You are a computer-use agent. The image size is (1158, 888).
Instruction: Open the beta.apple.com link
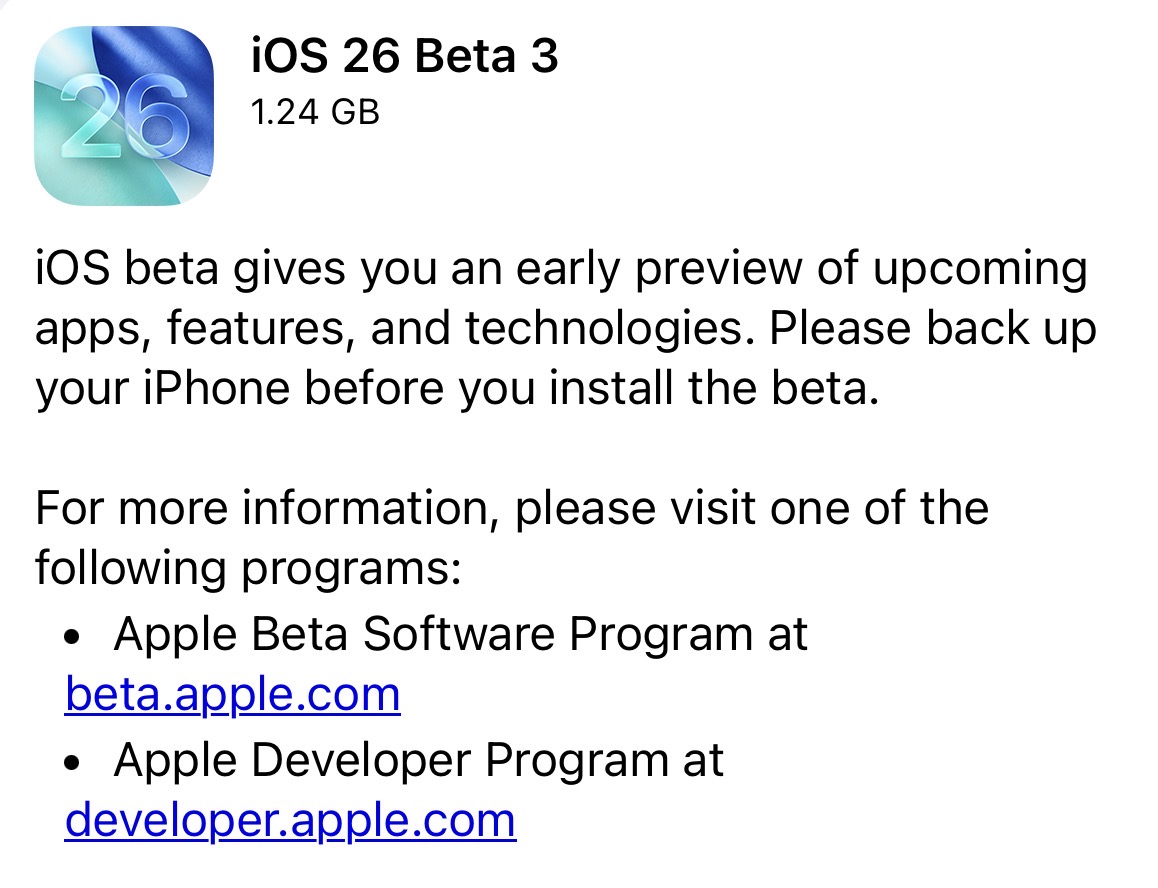(232, 693)
